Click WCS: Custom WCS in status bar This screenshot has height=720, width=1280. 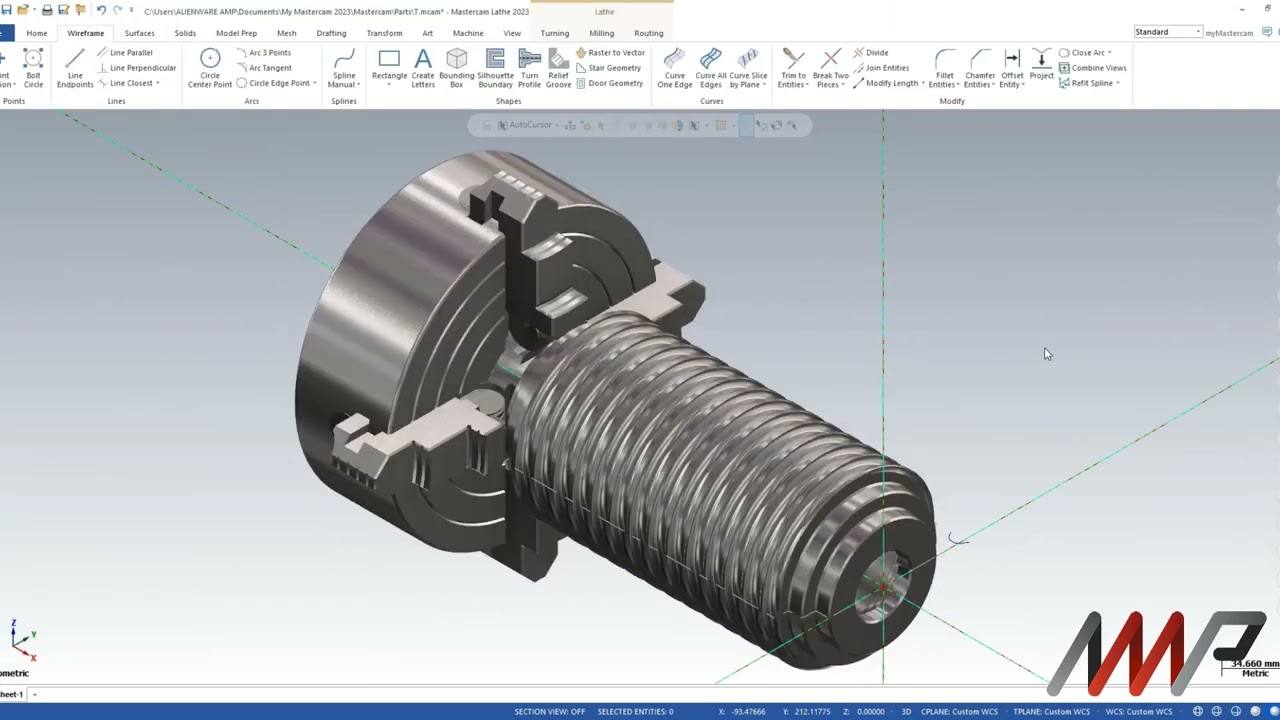[x=1139, y=711]
